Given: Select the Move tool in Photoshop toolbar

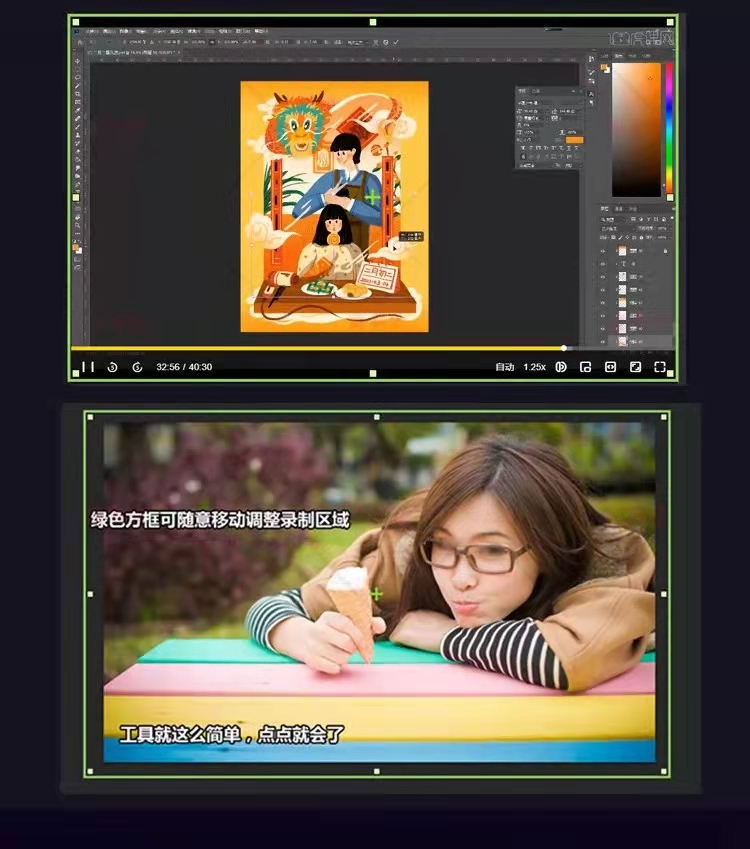Looking at the screenshot, I should (77, 62).
